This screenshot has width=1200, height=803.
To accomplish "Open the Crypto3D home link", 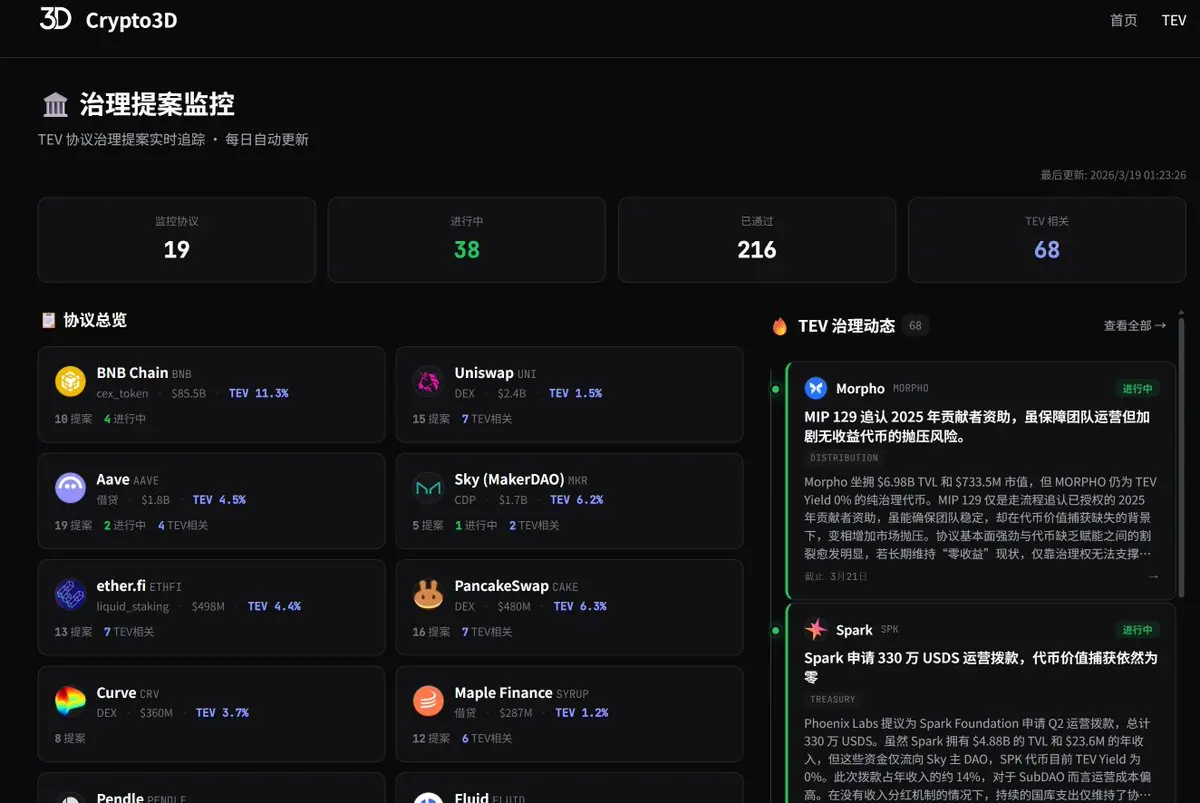I will [x=108, y=20].
